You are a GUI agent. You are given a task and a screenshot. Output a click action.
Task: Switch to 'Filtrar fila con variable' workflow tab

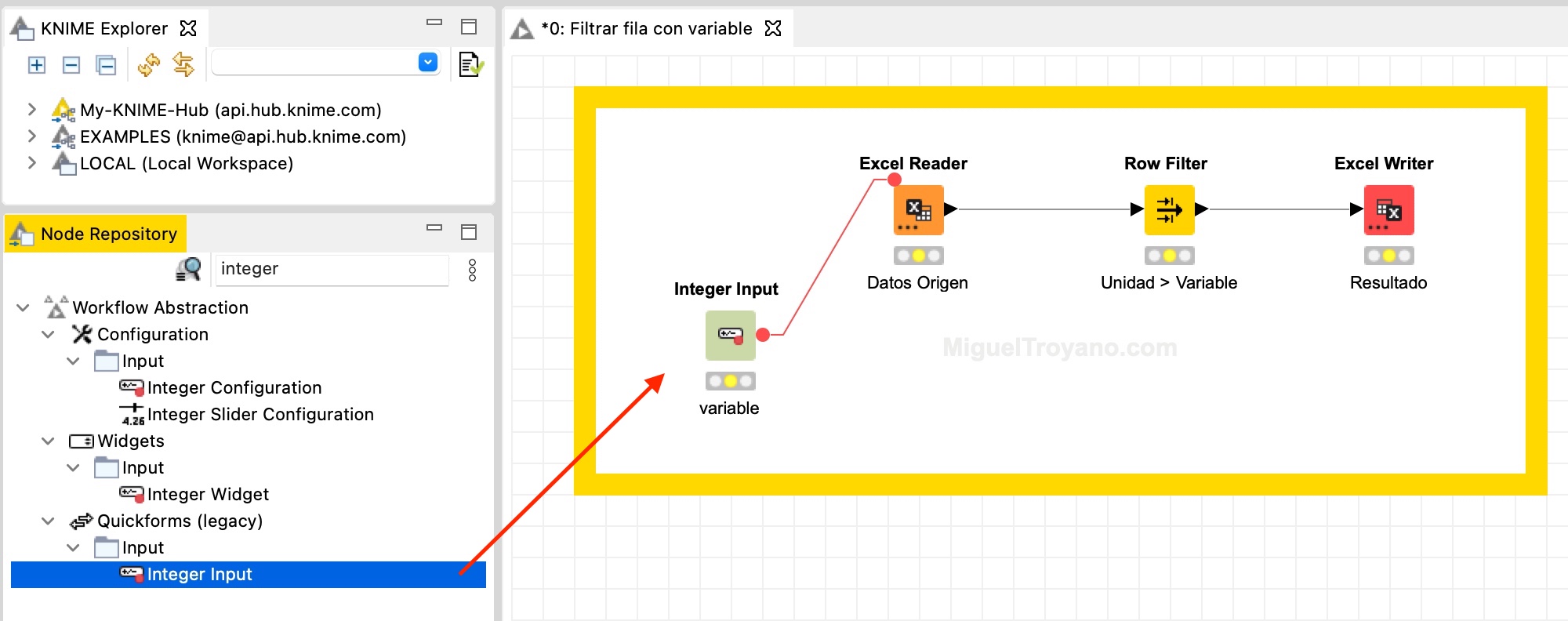click(647, 29)
